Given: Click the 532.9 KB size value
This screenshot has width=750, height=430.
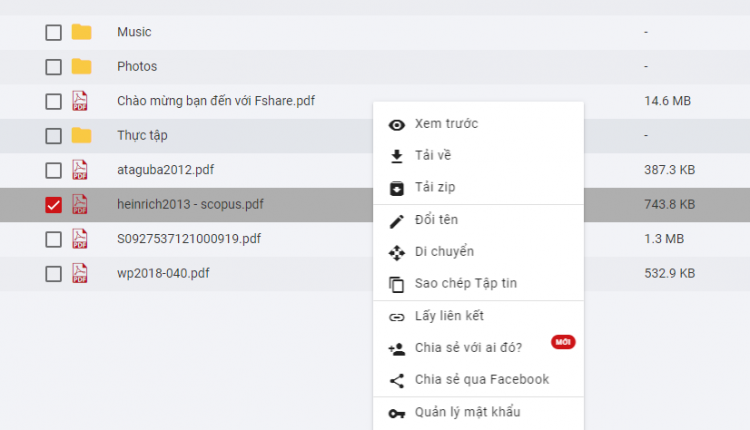Looking at the screenshot, I should 670,273.
